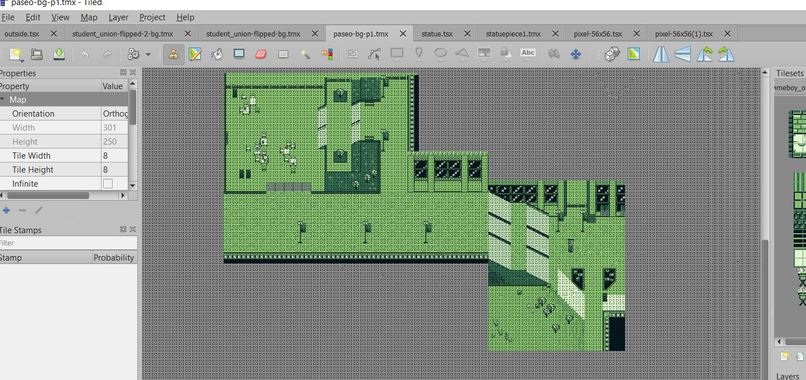Click the Insert Template tool icon
This screenshot has width=806, height=380.
[506, 53]
